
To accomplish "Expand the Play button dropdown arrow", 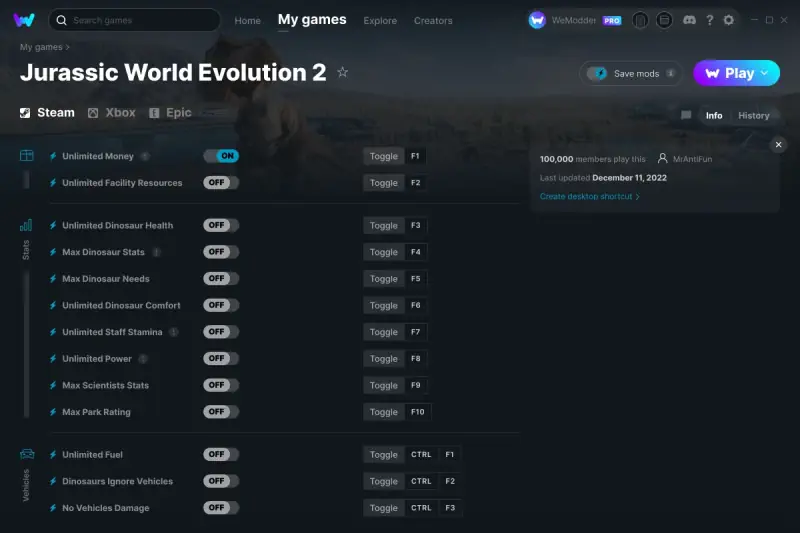I will tap(764, 73).
